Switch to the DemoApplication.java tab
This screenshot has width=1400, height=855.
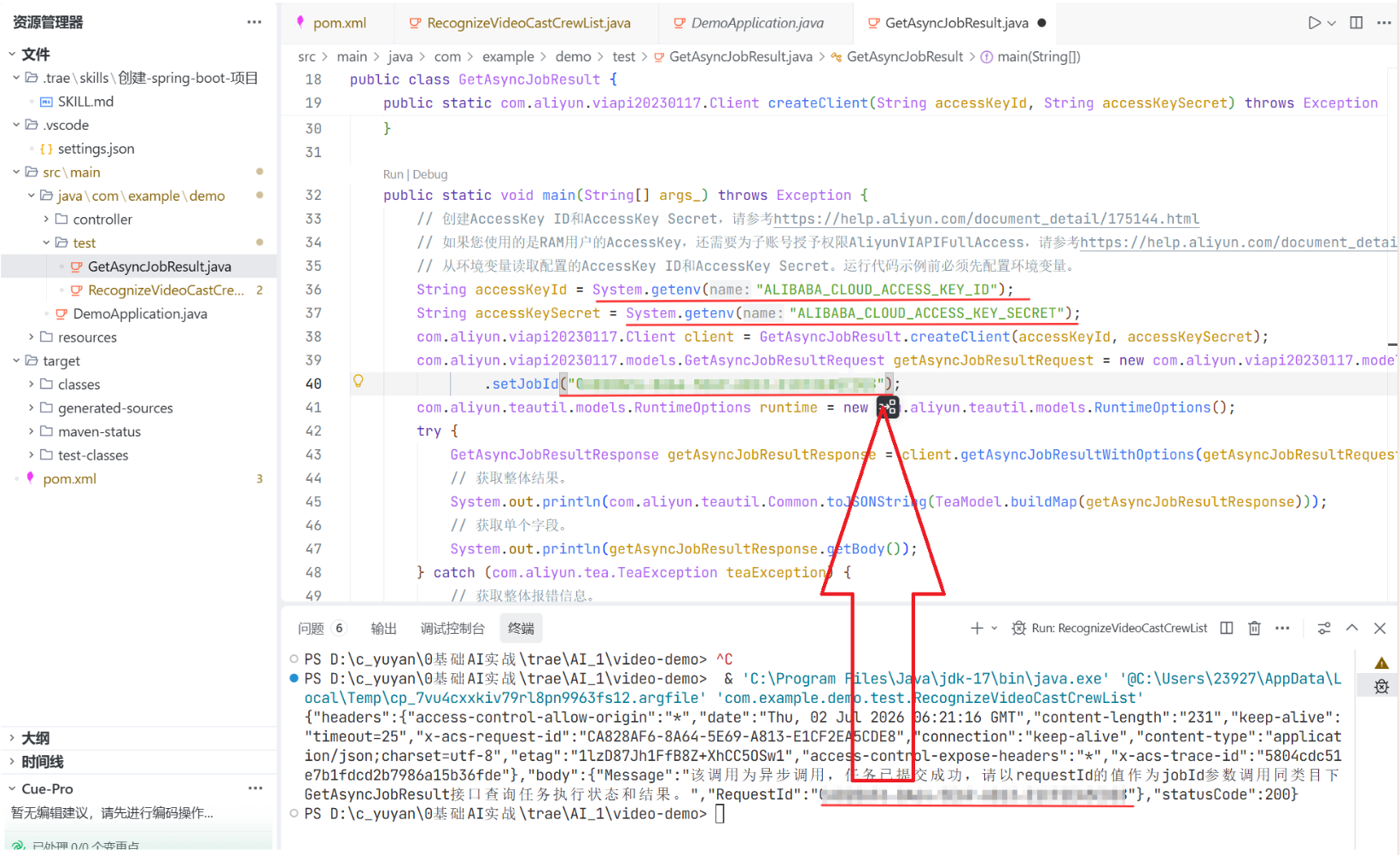[x=756, y=23]
